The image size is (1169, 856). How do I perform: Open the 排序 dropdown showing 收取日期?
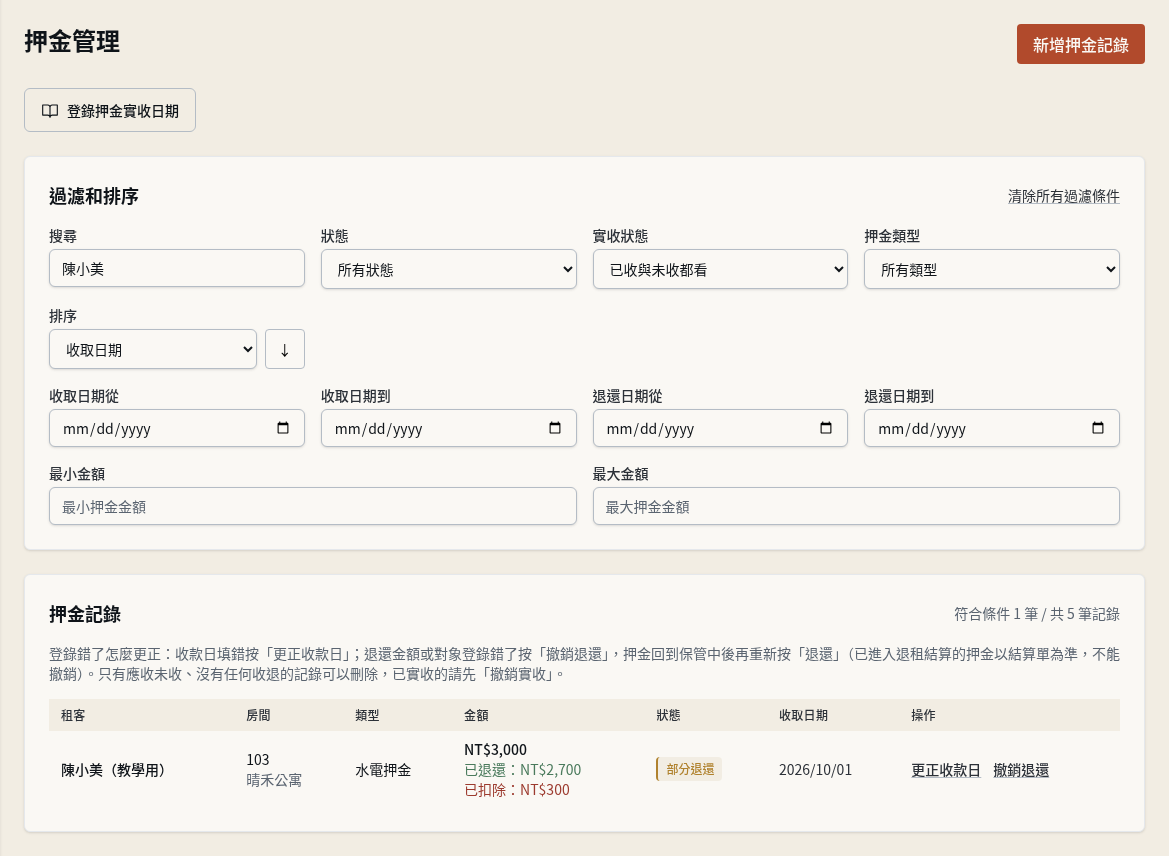153,349
